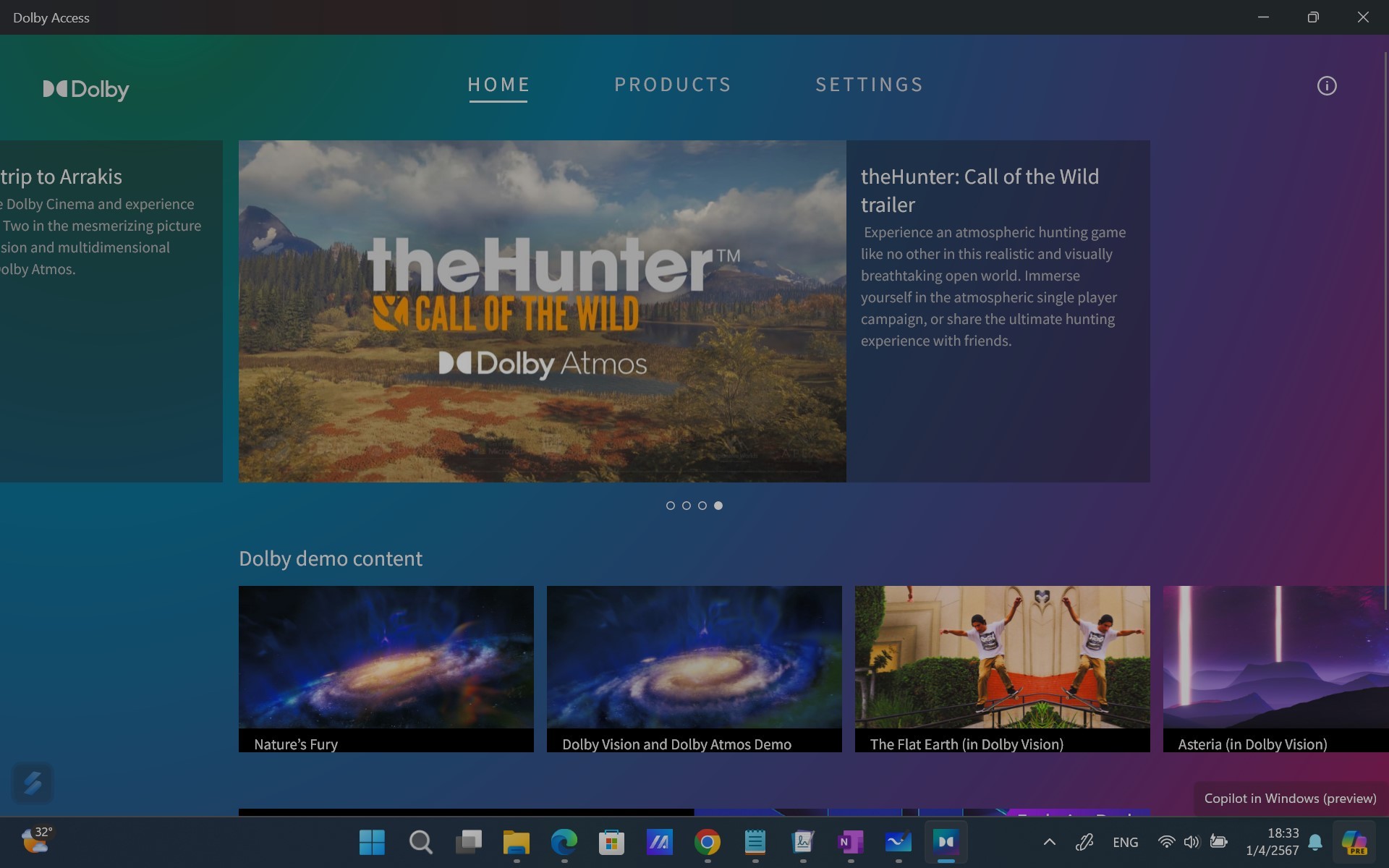Select the first carousel page dot
The height and width of the screenshot is (868, 1389).
pyautogui.click(x=670, y=506)
